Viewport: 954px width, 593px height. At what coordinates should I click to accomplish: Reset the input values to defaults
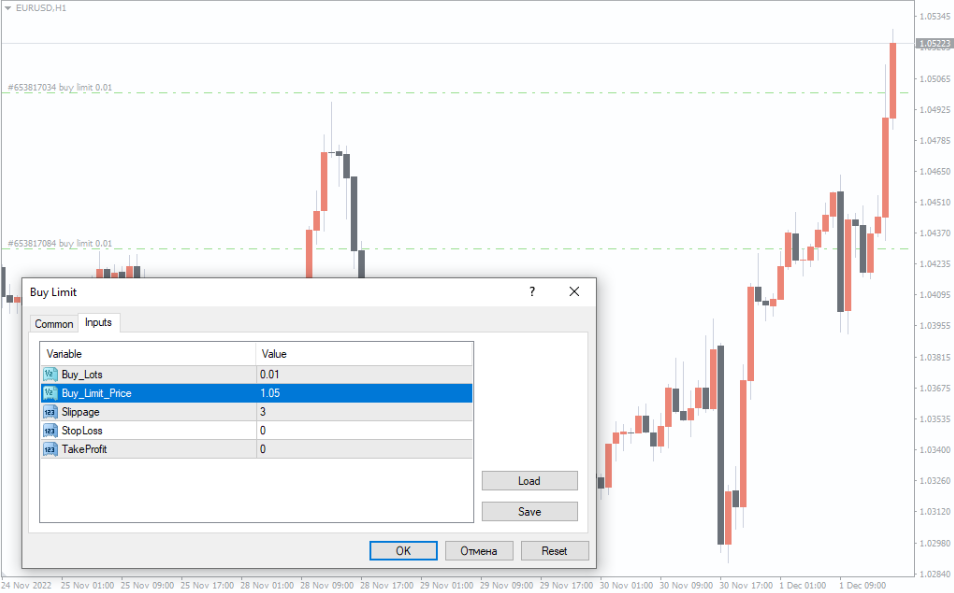coord(554,551)
